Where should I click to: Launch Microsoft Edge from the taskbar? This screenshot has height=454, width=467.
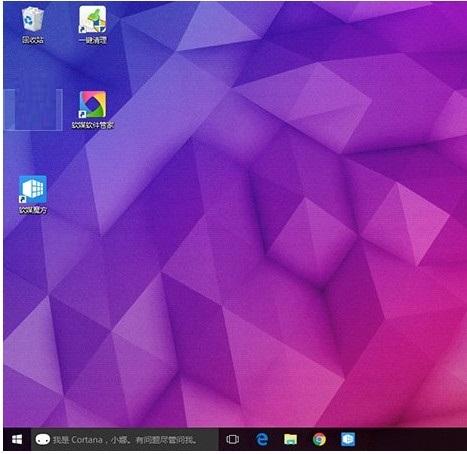point(262,439)
